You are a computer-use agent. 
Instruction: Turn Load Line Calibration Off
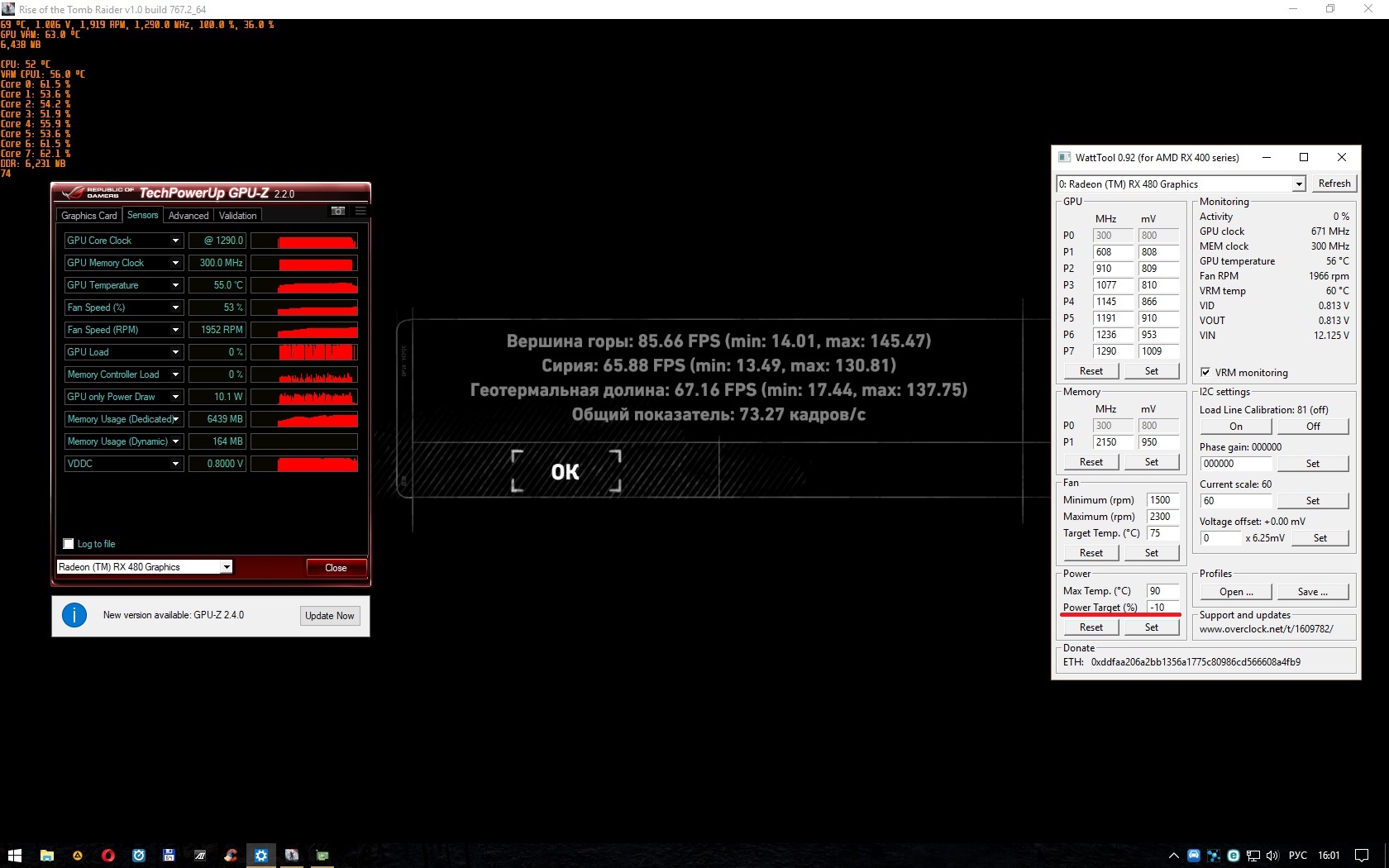coord(1313,427)
